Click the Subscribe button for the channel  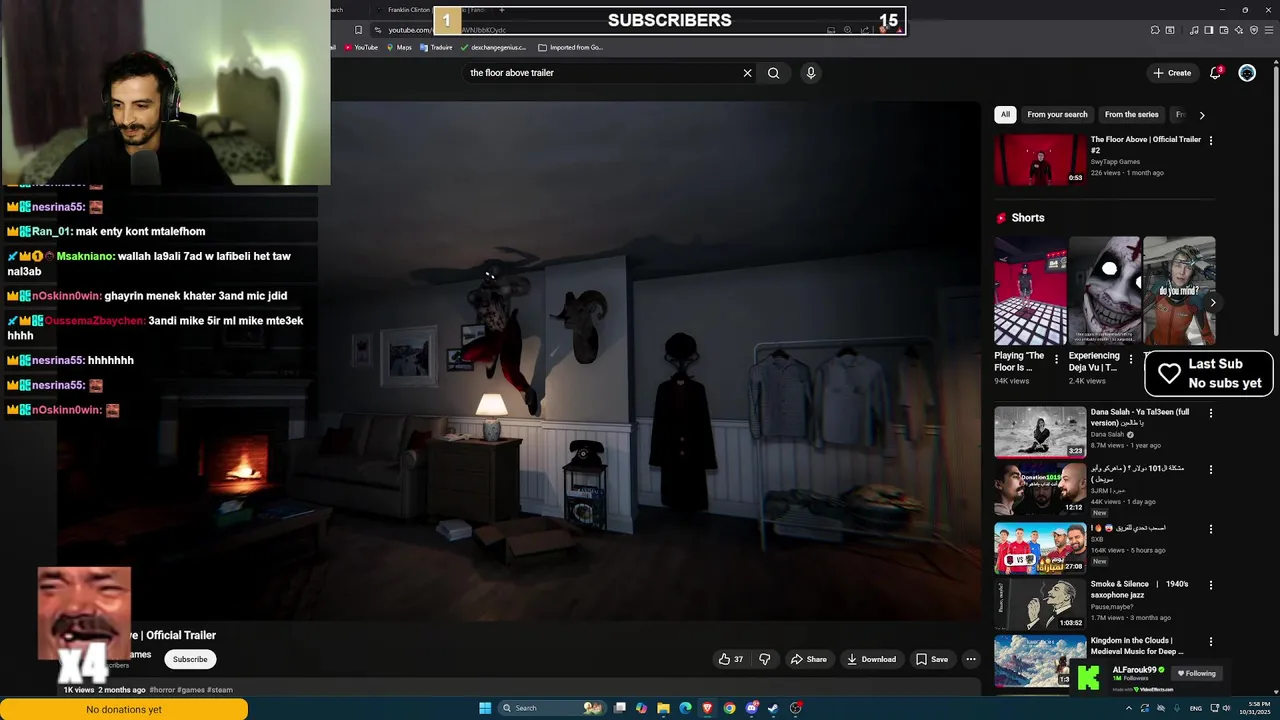[190, 659]
